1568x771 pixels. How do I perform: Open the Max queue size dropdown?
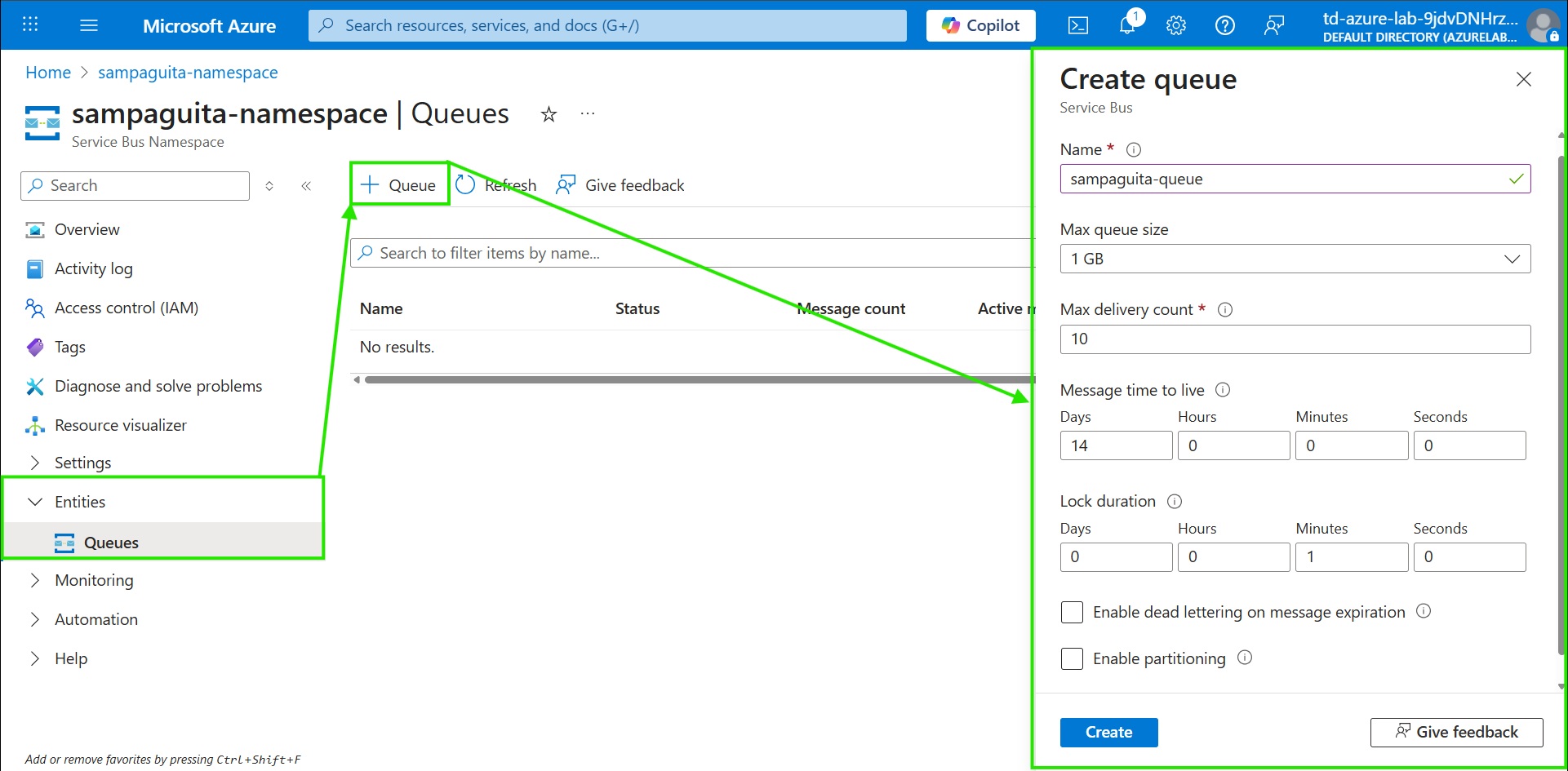(1295, 259)
